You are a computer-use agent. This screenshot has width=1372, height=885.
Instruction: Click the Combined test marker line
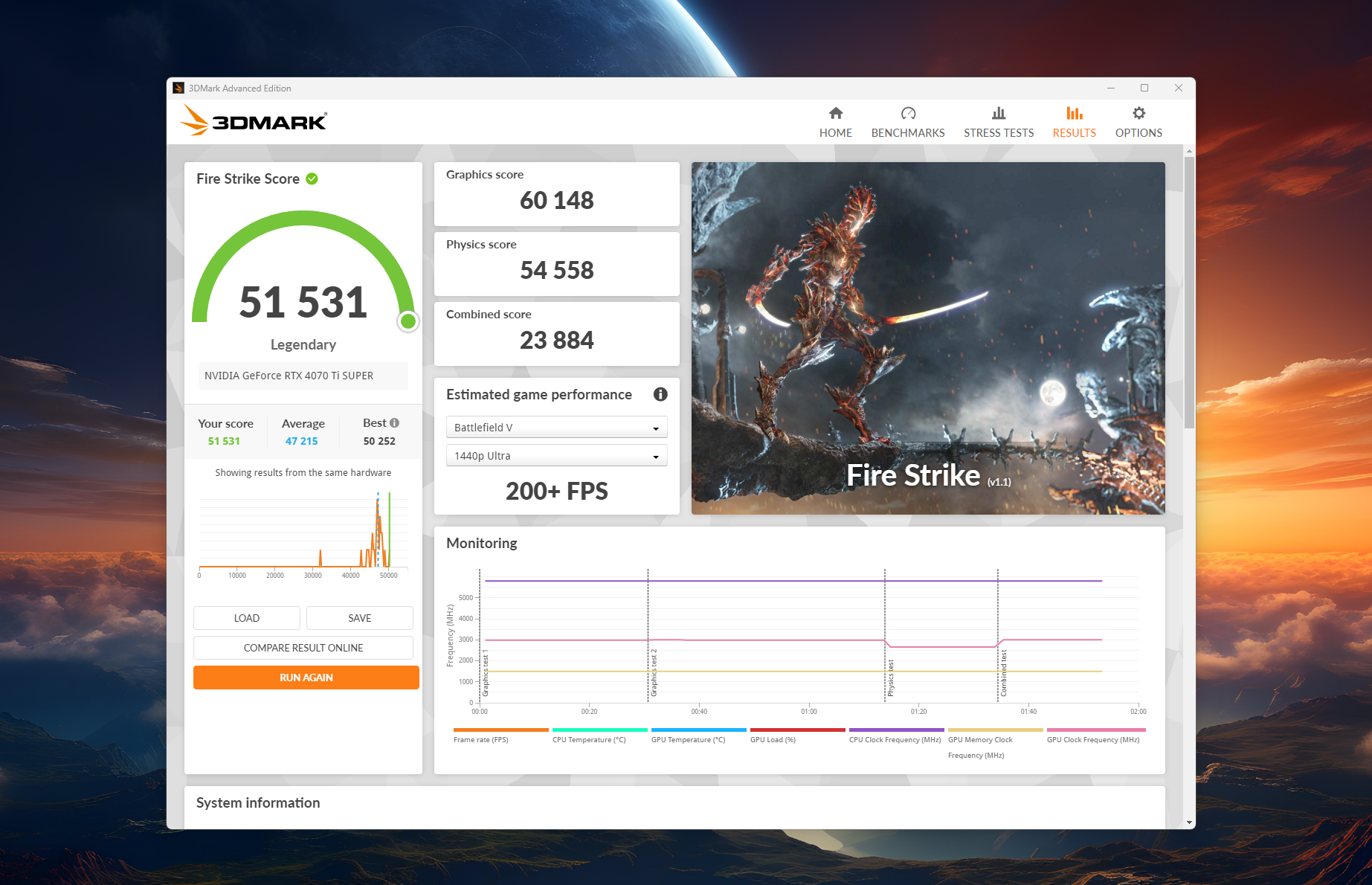point(998,636)
